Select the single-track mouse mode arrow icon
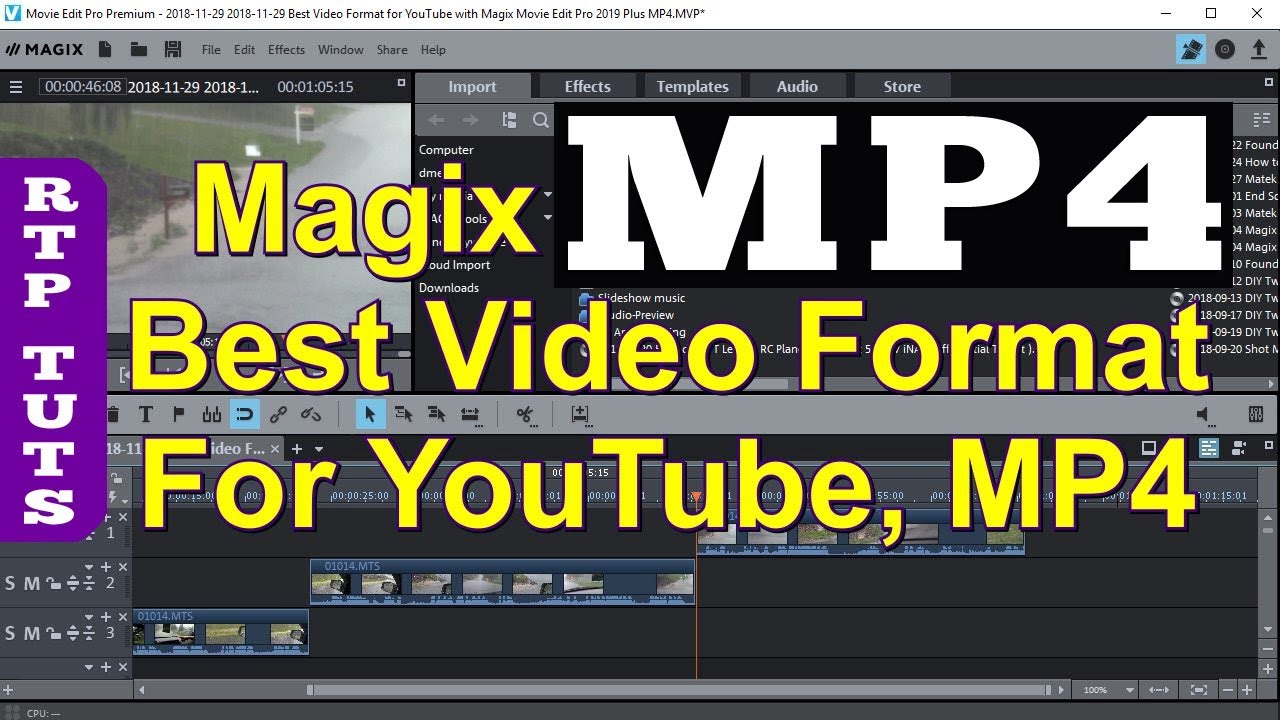The height and width of the screenshot is (720, 1280). click(x=403, y=414)
